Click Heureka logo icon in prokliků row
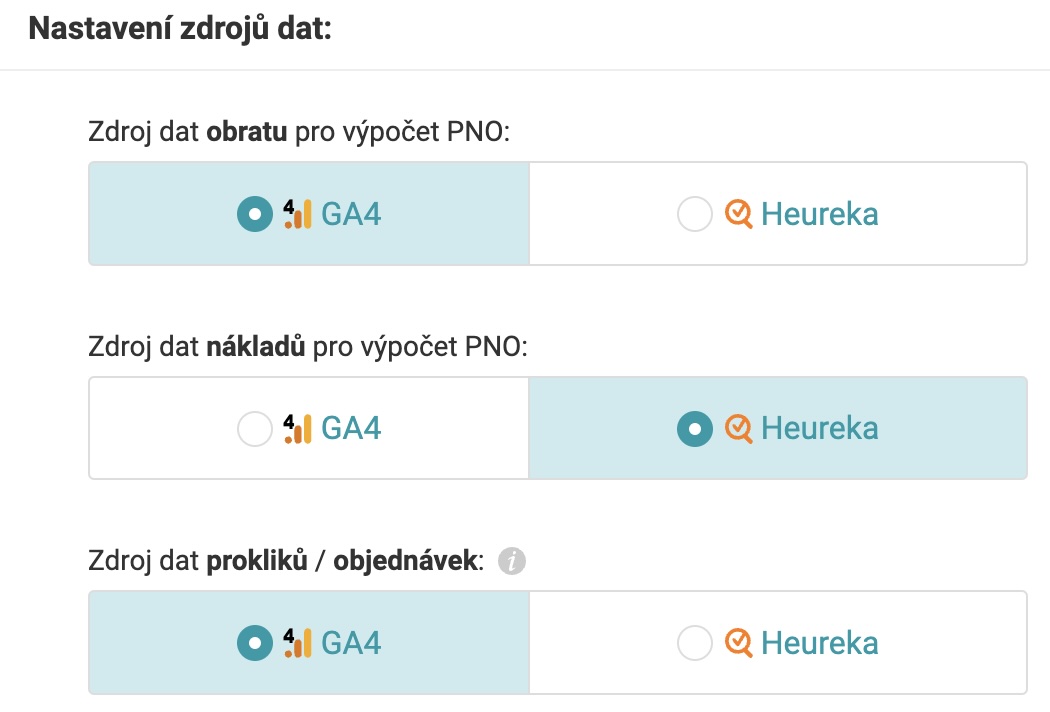The image size is (1050, 712). pyautogui.click(x=739, y=643)
